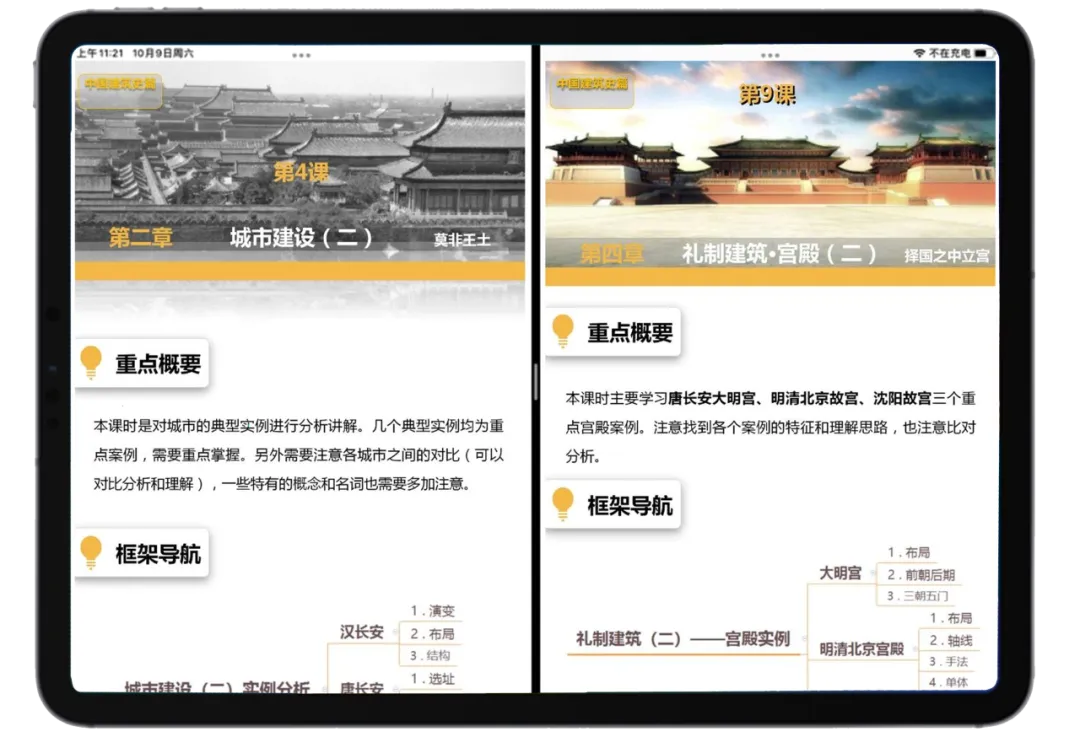This screenshot has height=737, width=1080.
Task: Tap the 不在充电 status text
Action: 950,53
